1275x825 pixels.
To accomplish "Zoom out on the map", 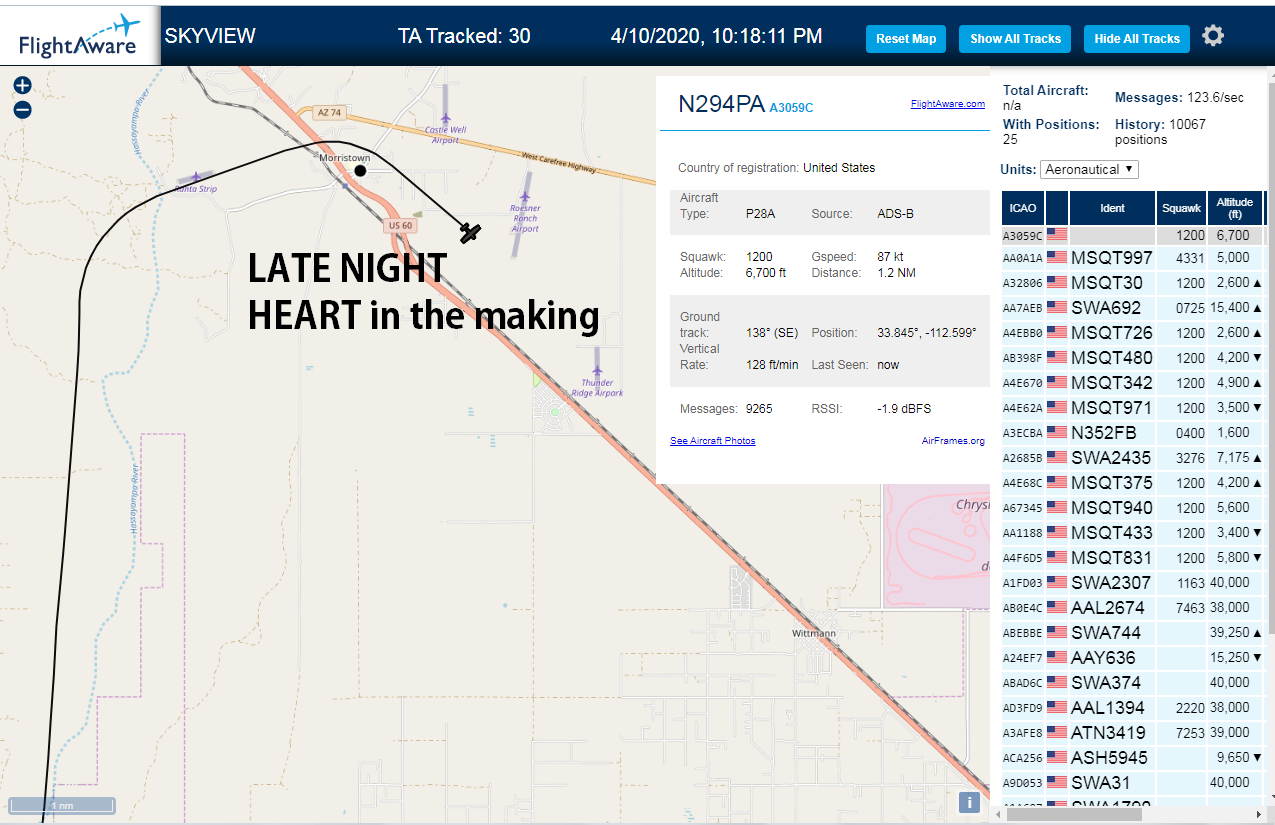I will 23,110.
